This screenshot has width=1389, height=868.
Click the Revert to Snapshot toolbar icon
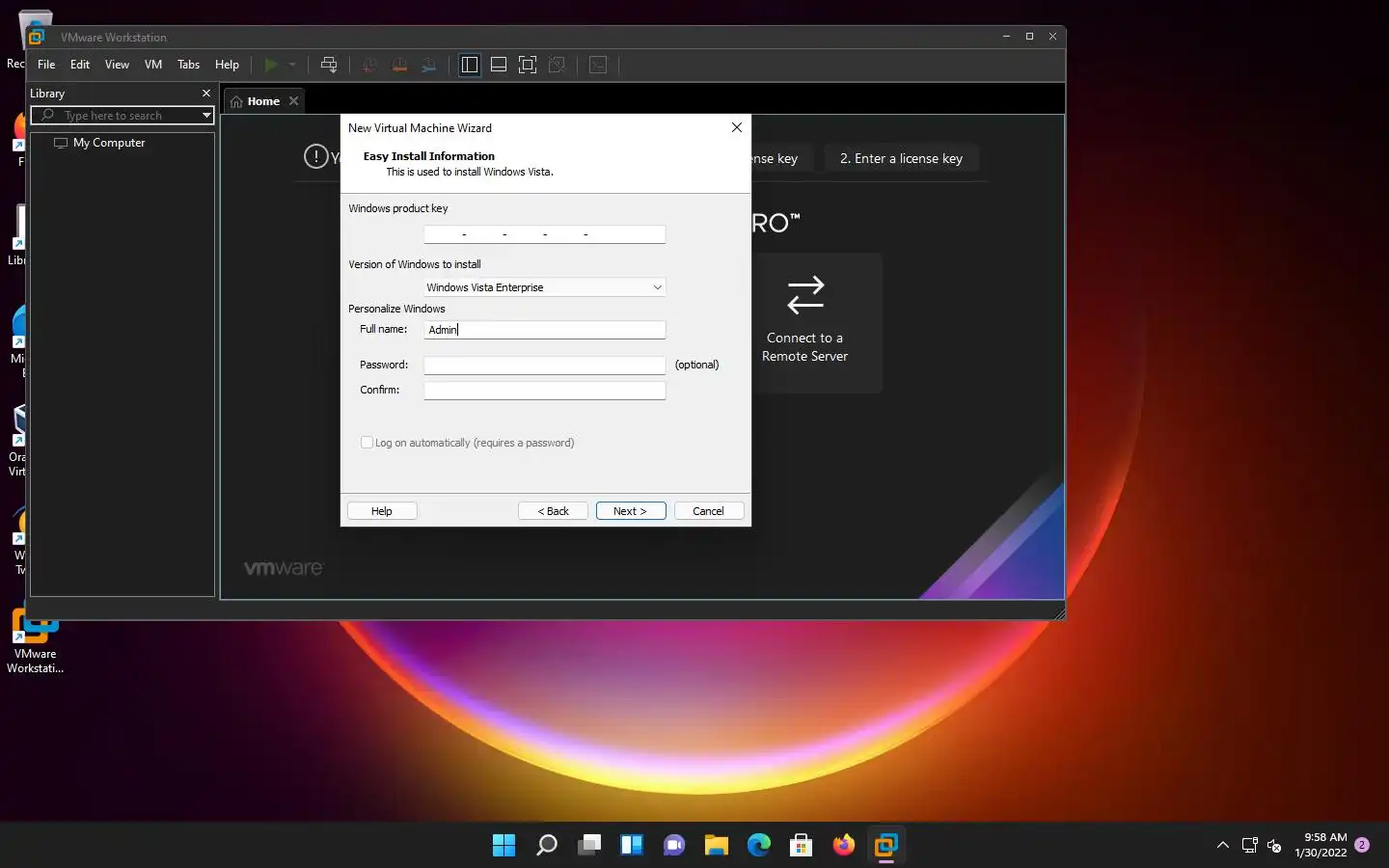pos(398,65)
